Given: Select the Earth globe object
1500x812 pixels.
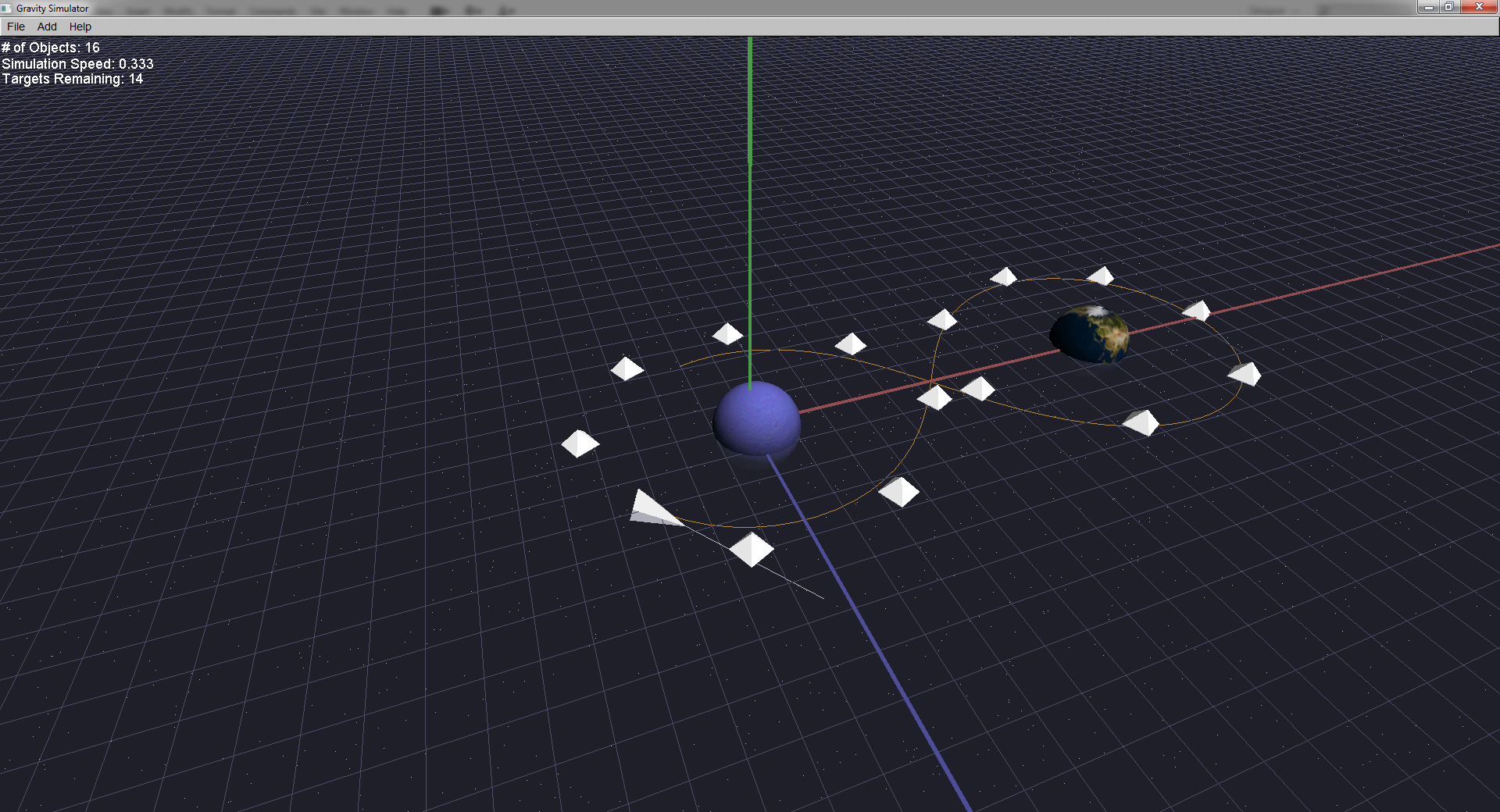Looking at the screenshot, I should coord(1090,334).
